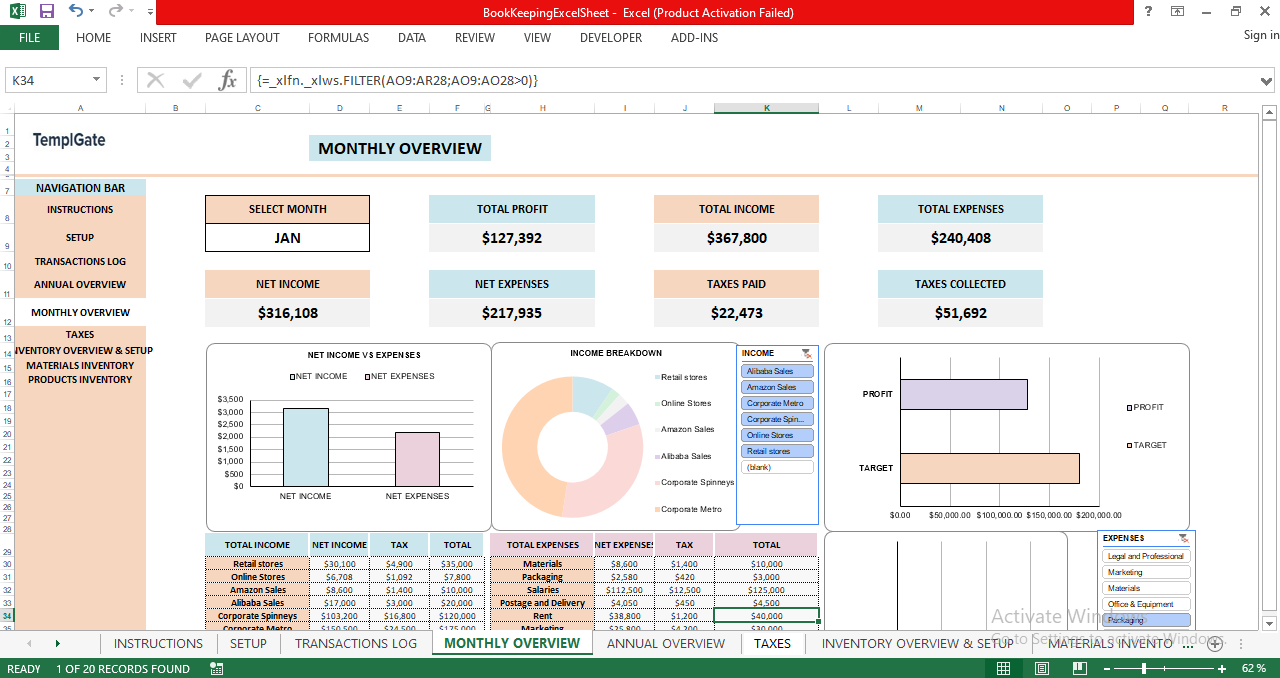Toggle Office & Equipment expense slicer item
Viewport: 1280px width, 678px height.
(x=1147, y=604)
